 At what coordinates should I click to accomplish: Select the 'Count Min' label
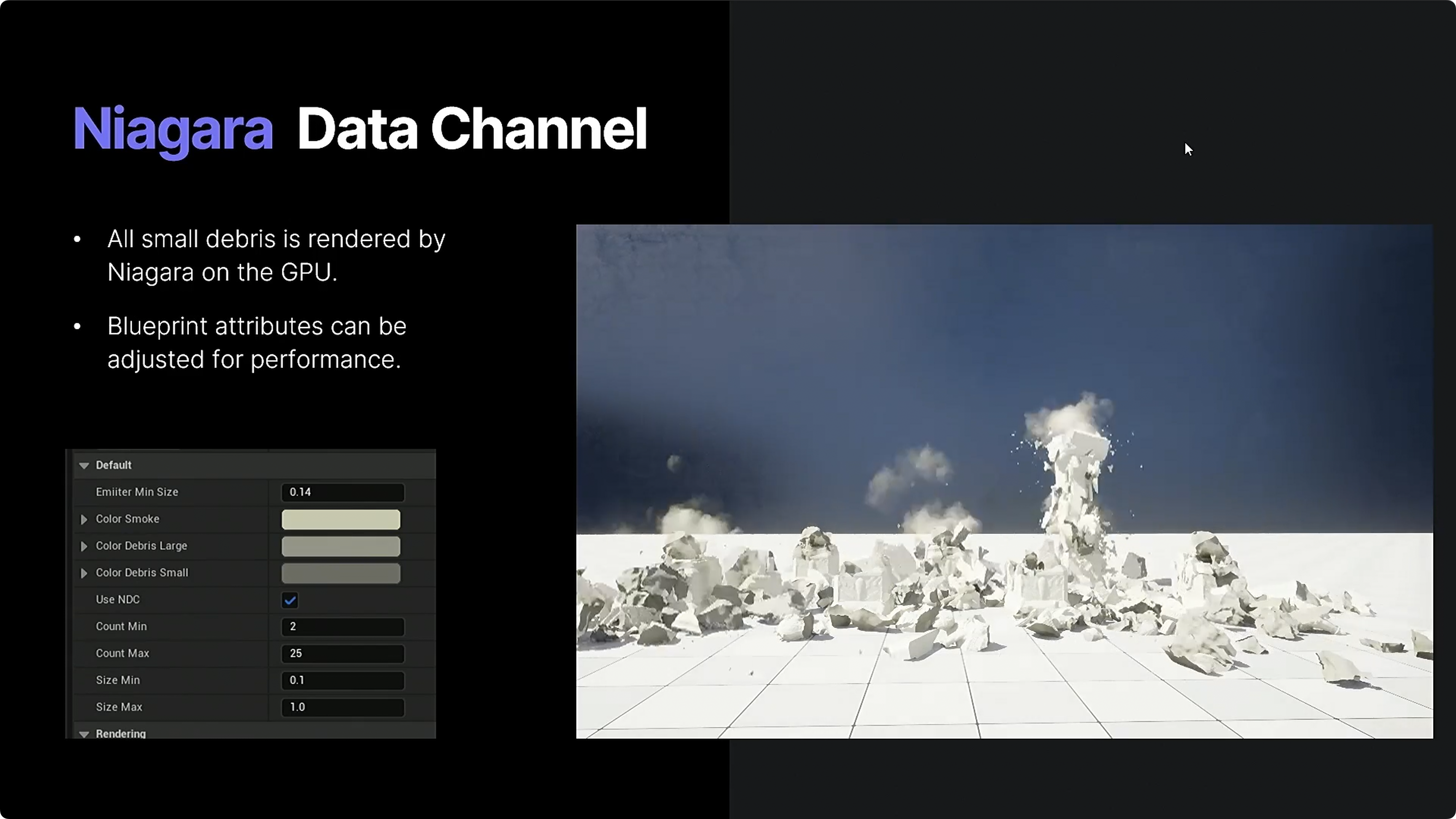pos(121,626)
